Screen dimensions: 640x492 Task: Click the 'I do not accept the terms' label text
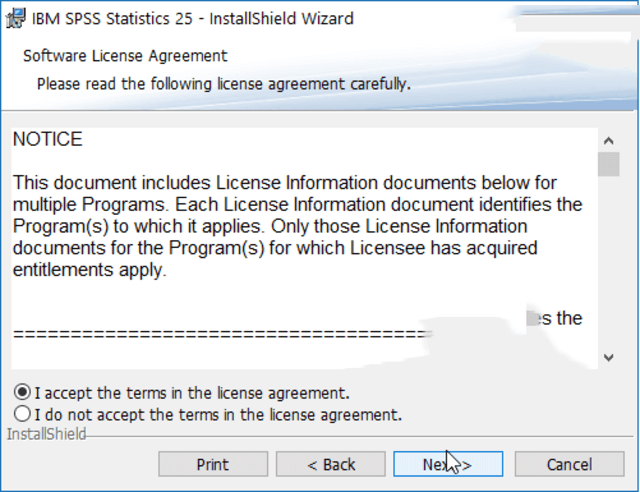click(218, 413)
